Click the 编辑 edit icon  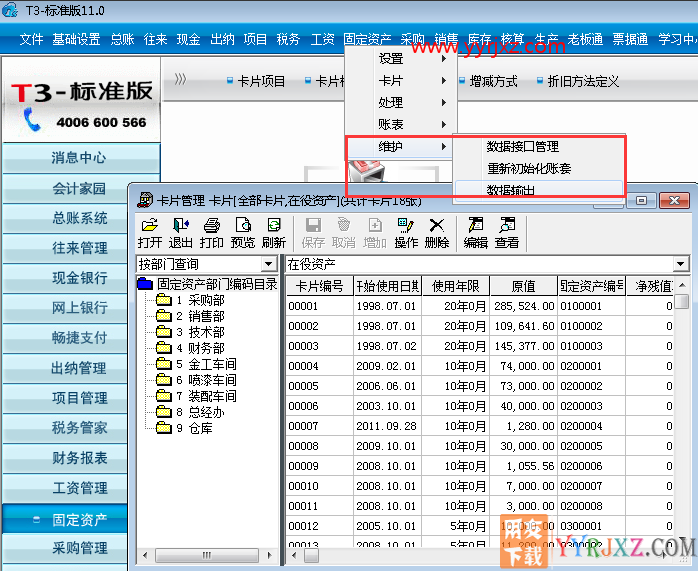(476, 233)
